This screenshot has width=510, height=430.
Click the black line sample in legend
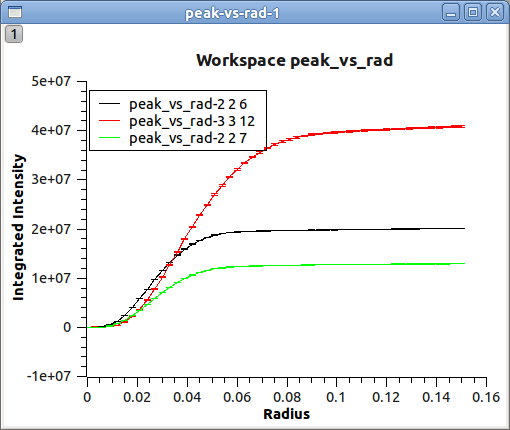pos(109,104)
